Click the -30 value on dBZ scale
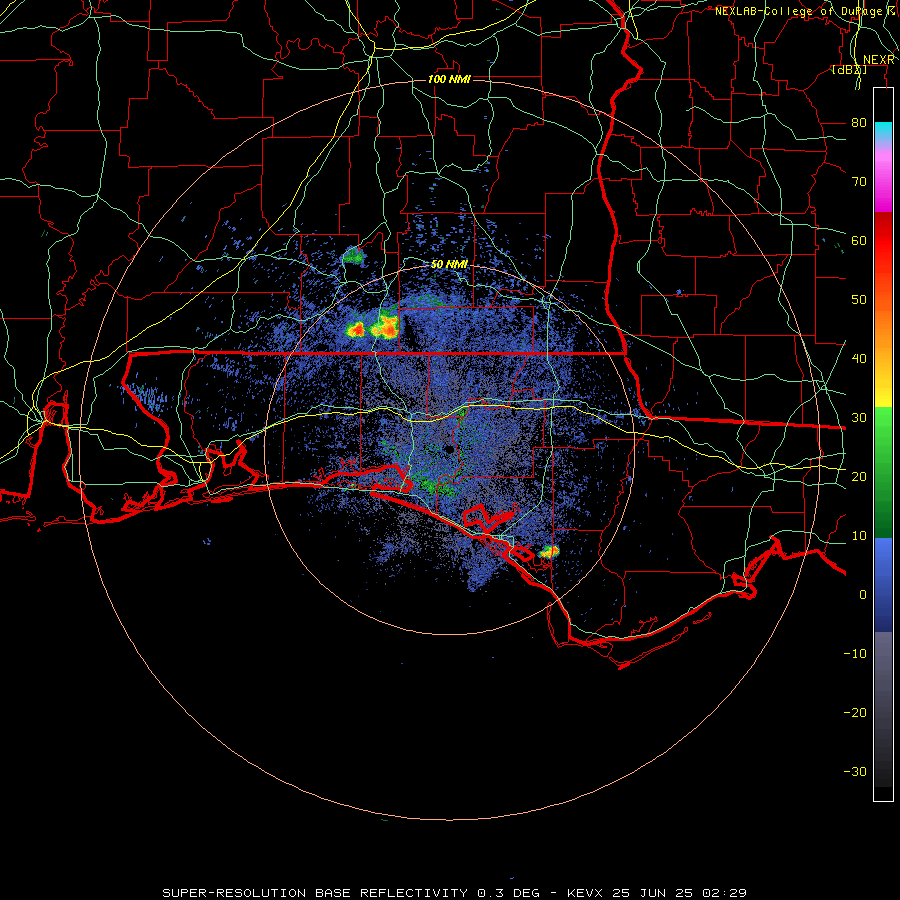Viewport: 900px width, 900px height. coord(855,771)
